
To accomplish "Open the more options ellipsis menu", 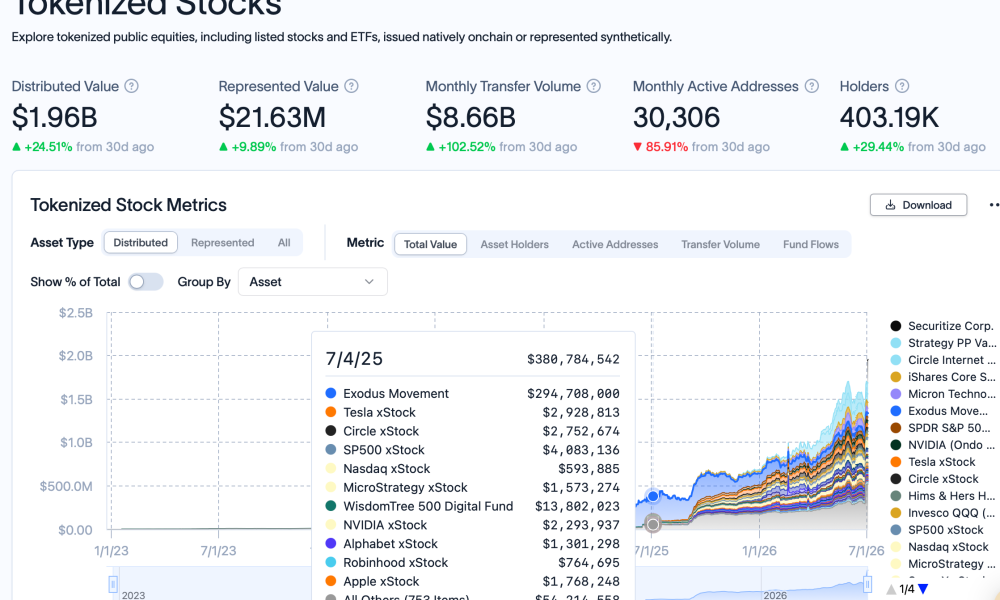I will point(994,205).
